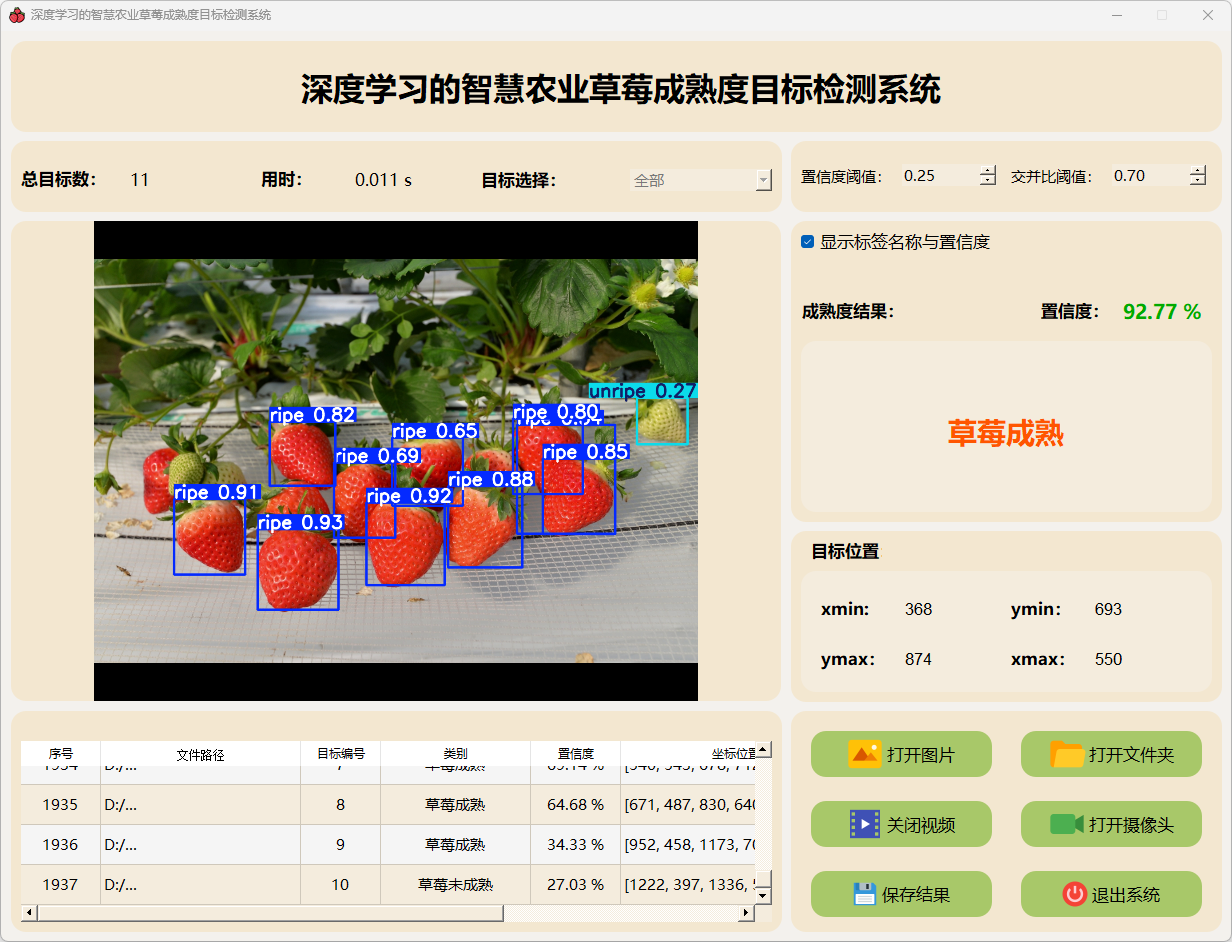The height and width of the screenshot is (942, 1232).
Task: Click the 类别 column header
Action: point(456,754)
